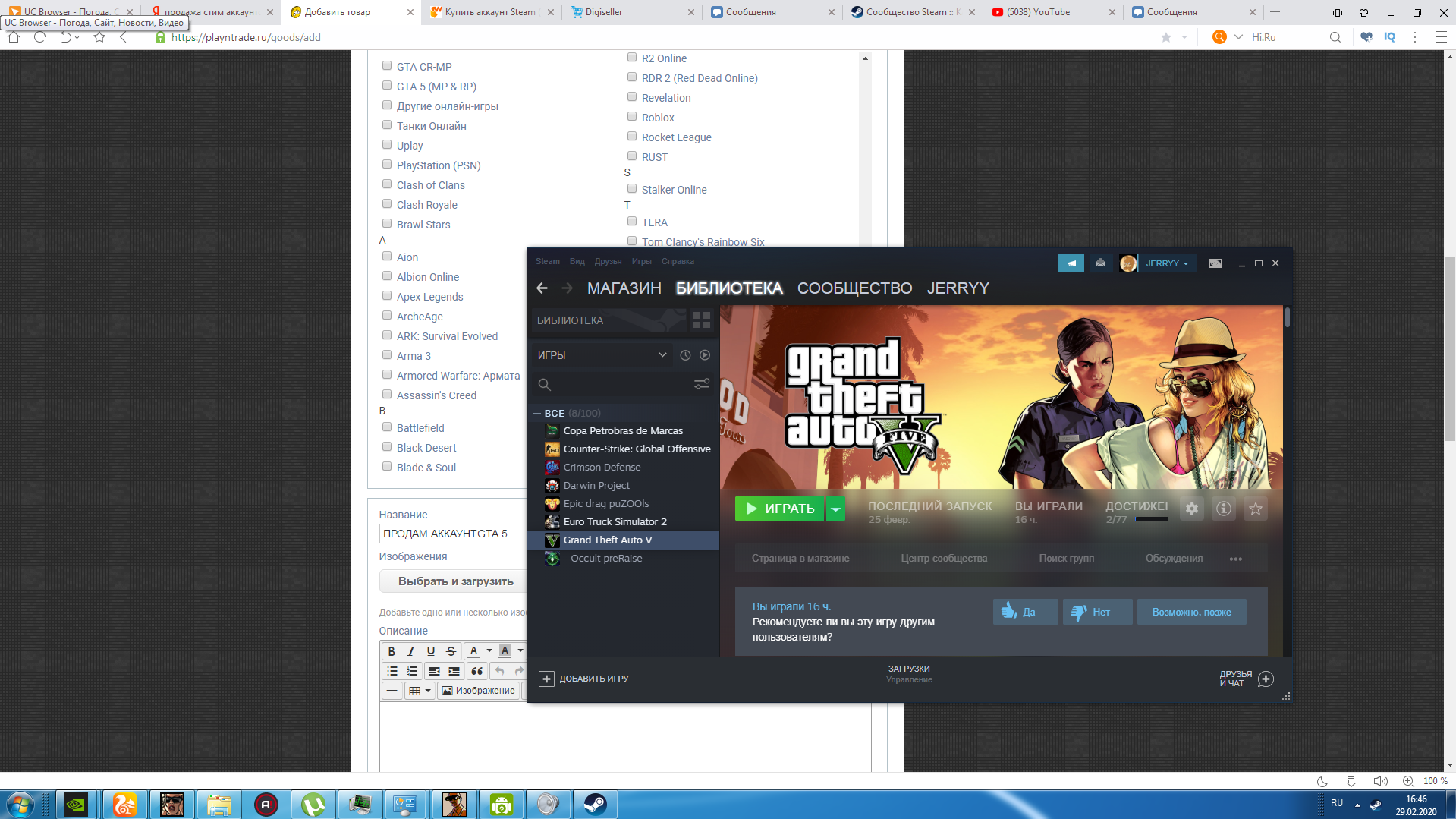This screenshot has width=1456, height=819.
Task: Check the GTA CR-MP checkbox
Action: click(x=387, y=66)
